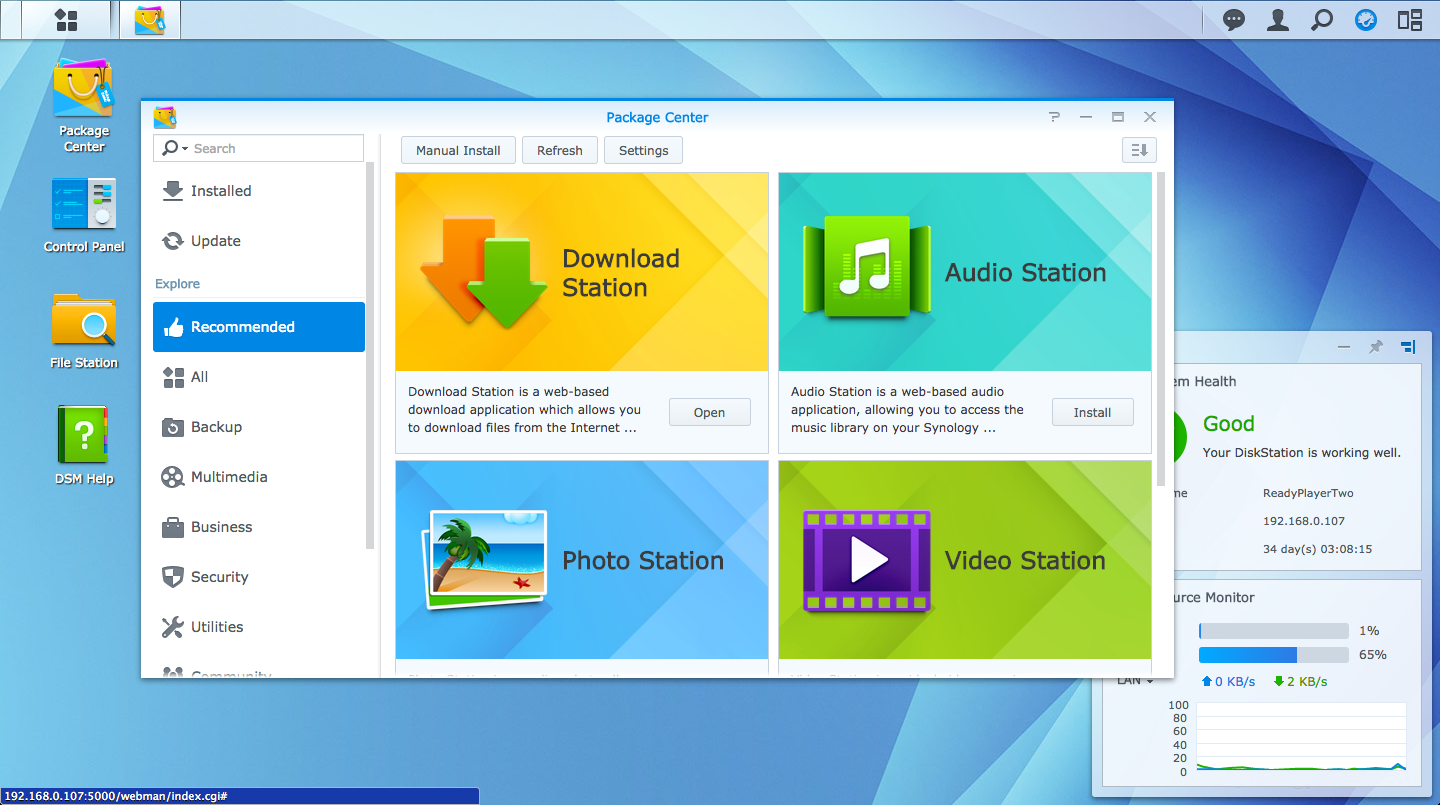
Task: Open the notifications chat bubble icon
Action: tap(1234, 20)
